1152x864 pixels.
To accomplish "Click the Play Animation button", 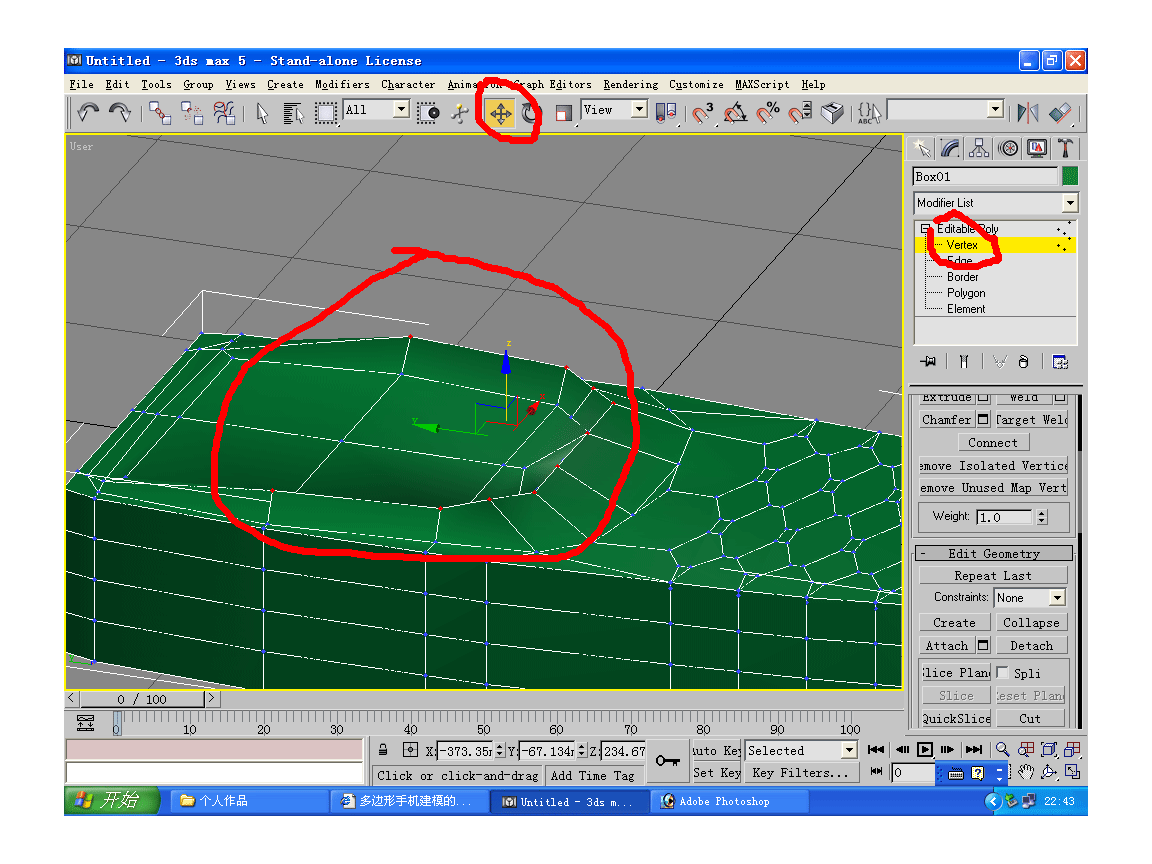I will (x=925, y=749).
